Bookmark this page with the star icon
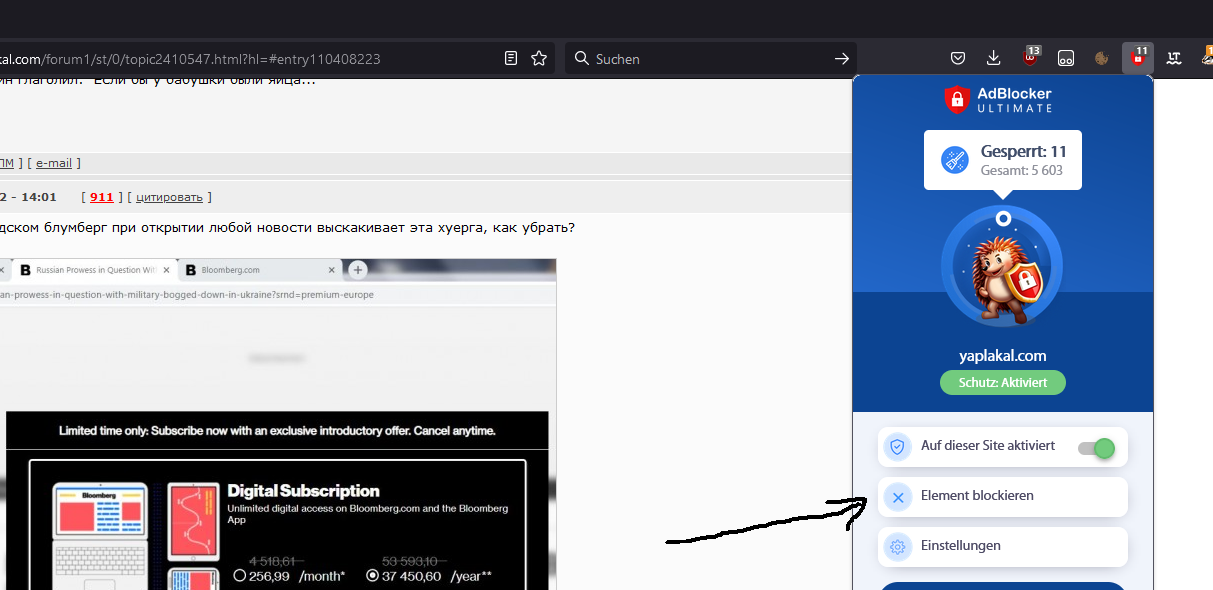 pyautogui.click(x=539, y=59)
